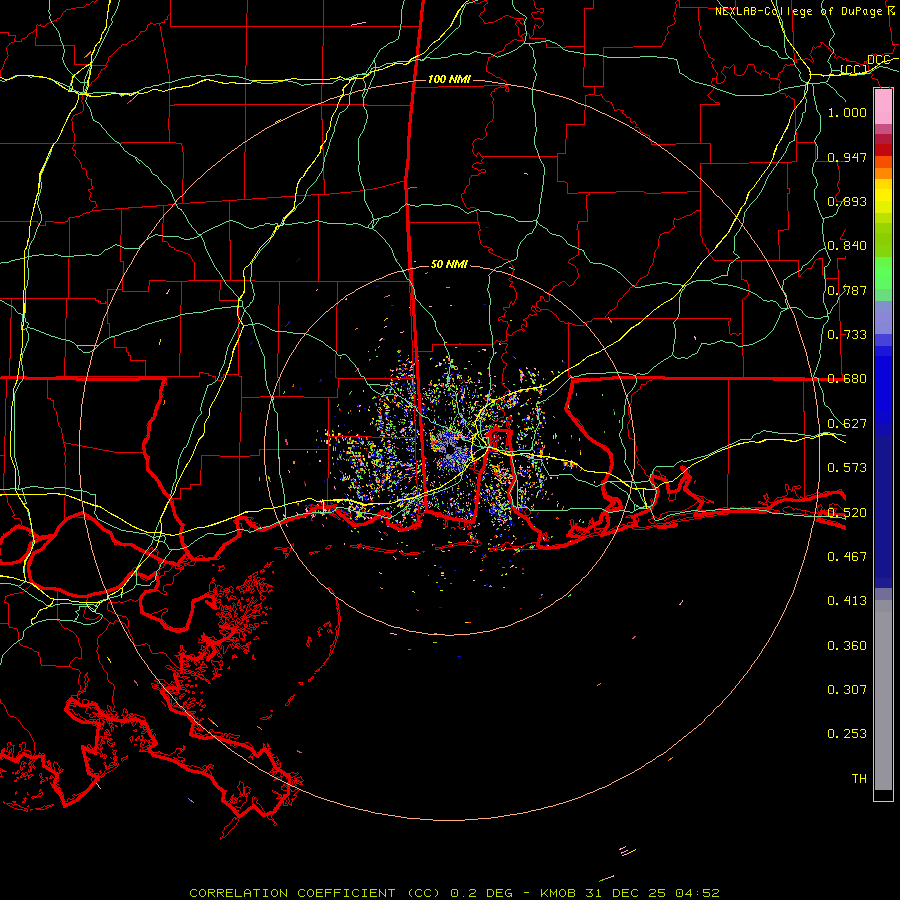This screenshot has width=900, height=900.
Task: Click the 0.840 scale value
Action: point(847,246)
